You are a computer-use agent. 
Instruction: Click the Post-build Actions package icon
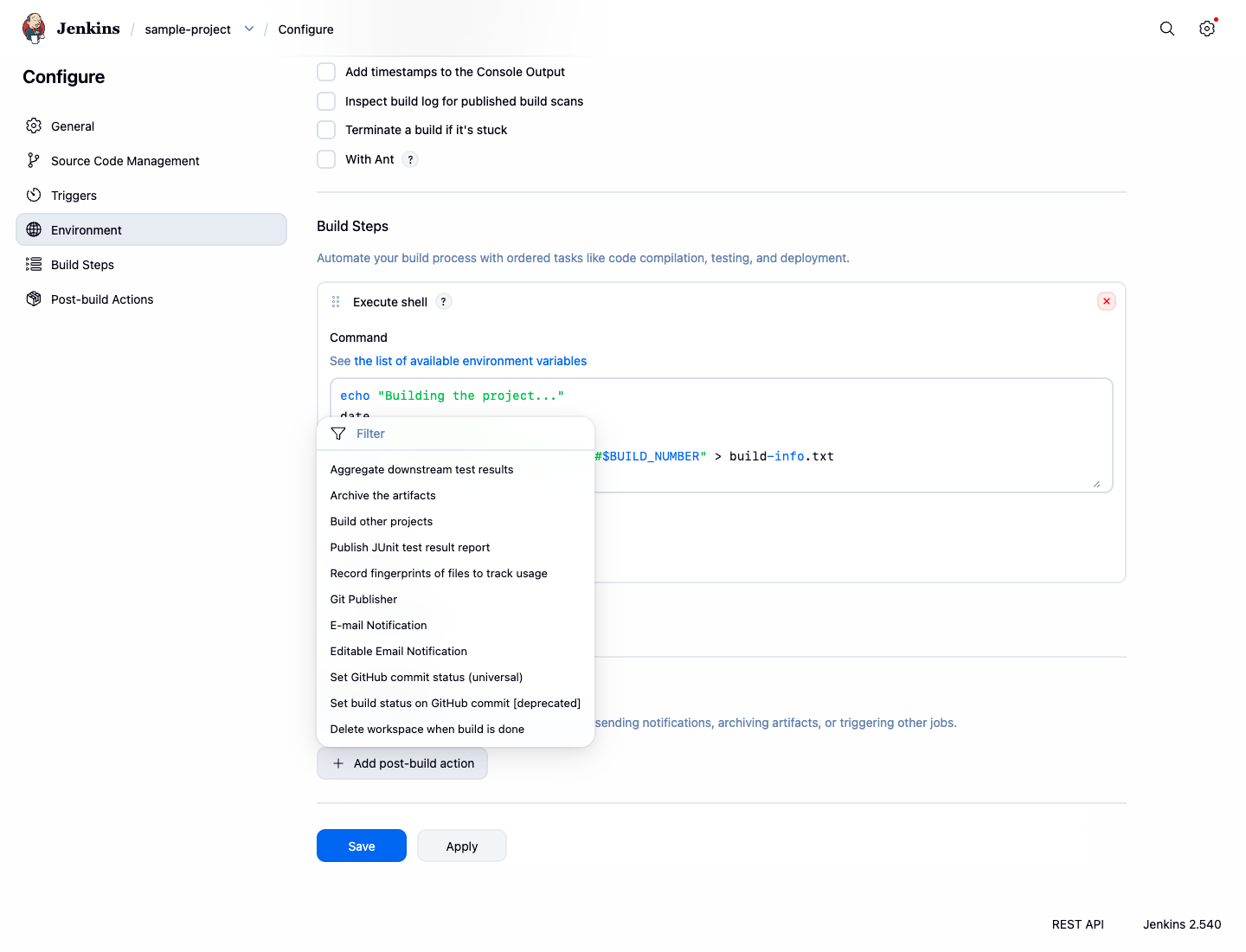34,299
